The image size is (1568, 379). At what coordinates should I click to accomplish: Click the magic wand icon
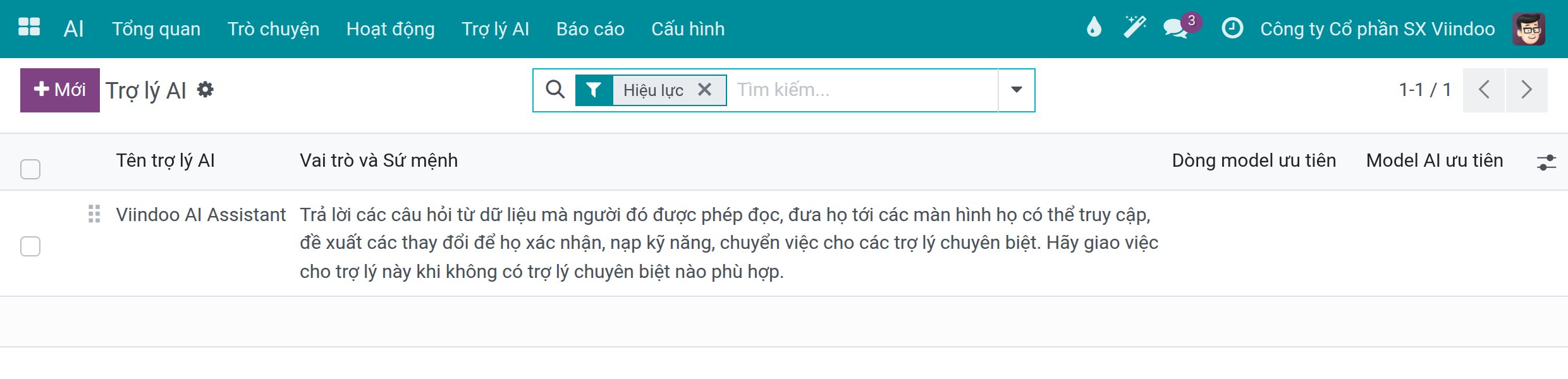1135,28
